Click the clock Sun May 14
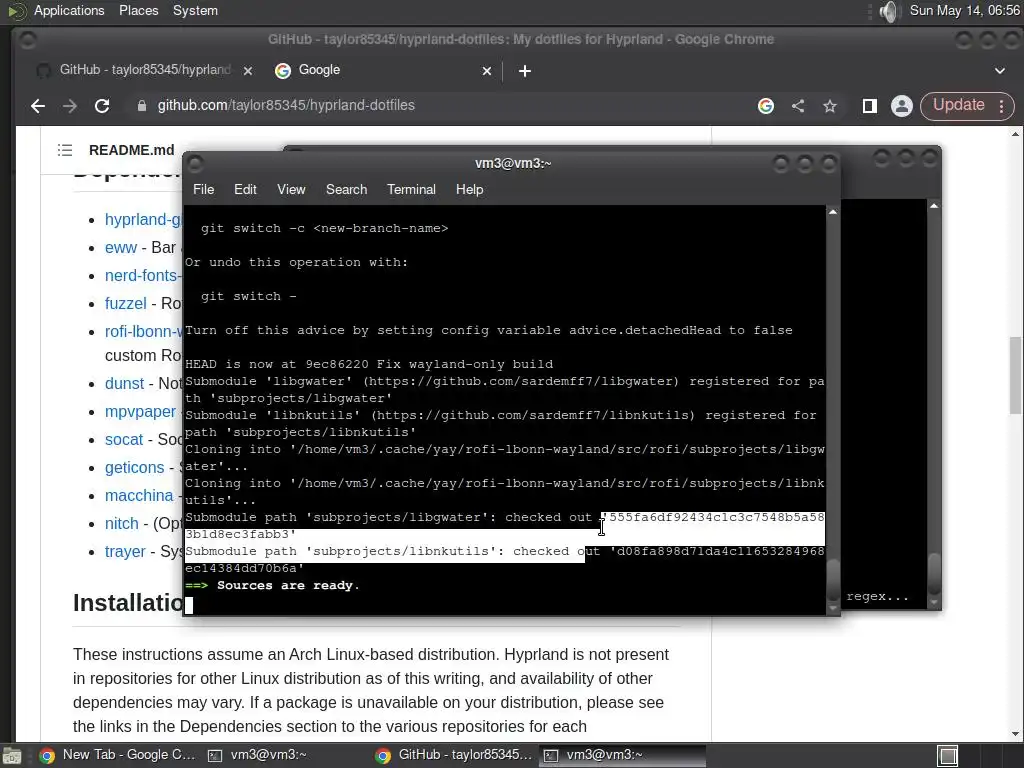 (965, 10)
